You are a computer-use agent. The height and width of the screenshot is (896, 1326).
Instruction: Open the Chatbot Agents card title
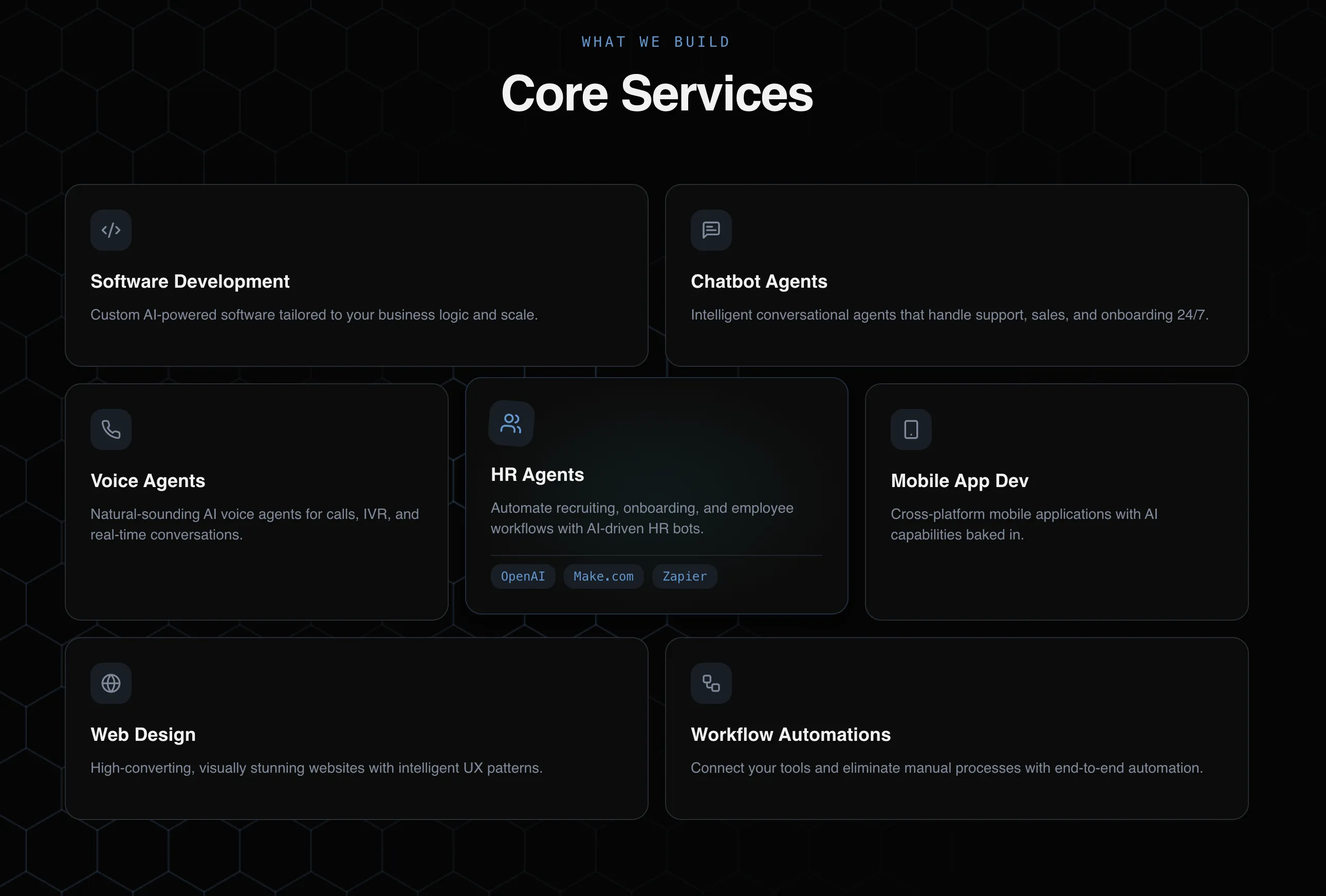[758, 281]
